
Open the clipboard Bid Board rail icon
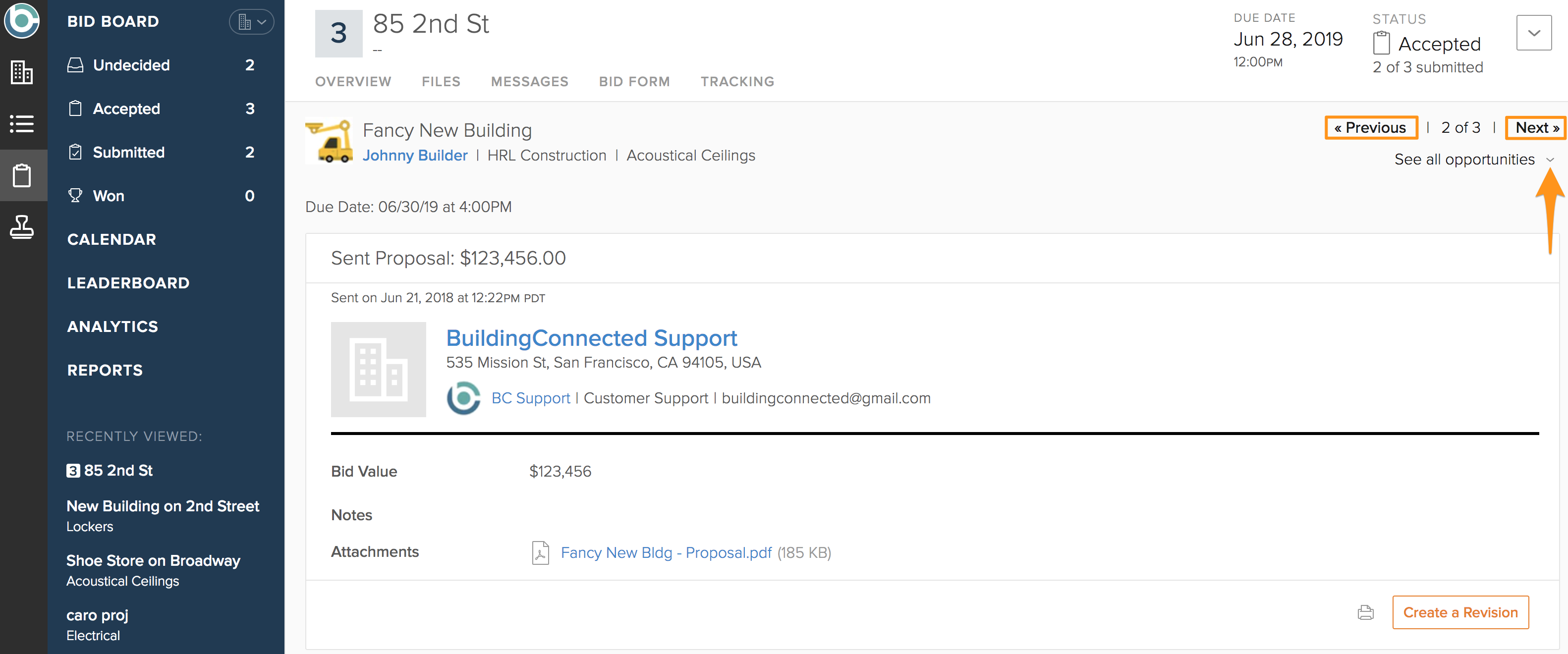22,176
